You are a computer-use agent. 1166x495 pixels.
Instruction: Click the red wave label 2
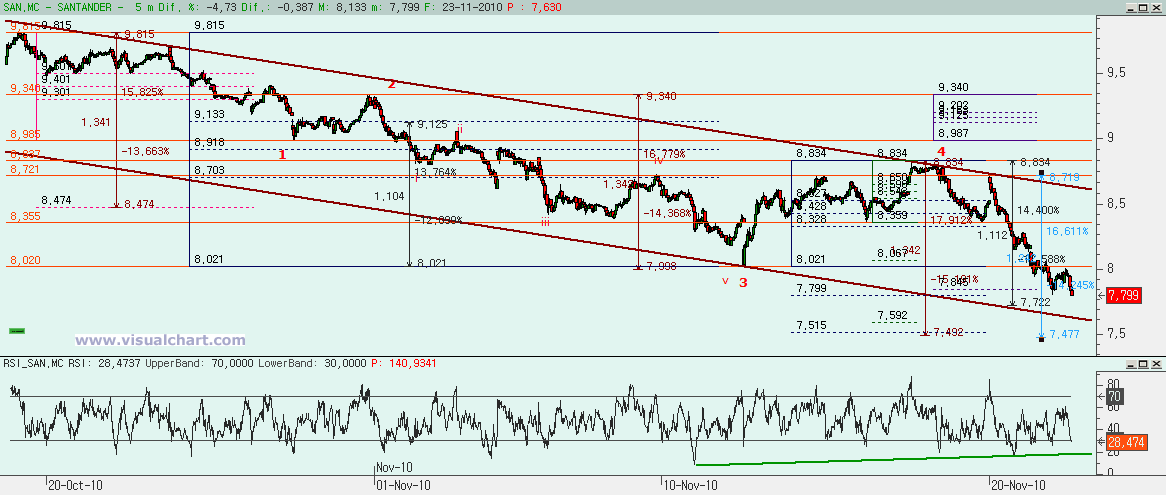[x=390, y=84]
